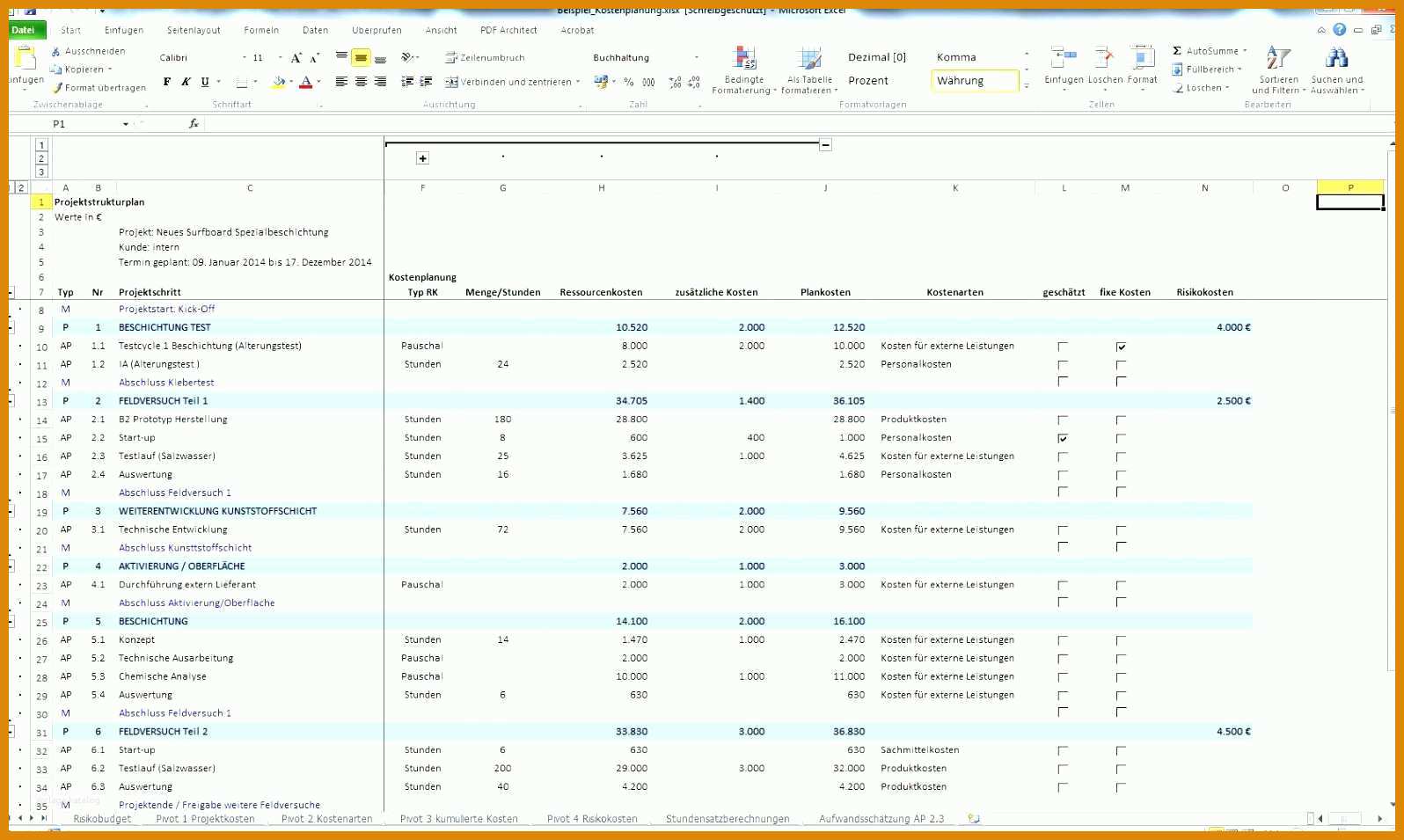
Task: Click the insert function fx icon
Action: tap(194, 124)
